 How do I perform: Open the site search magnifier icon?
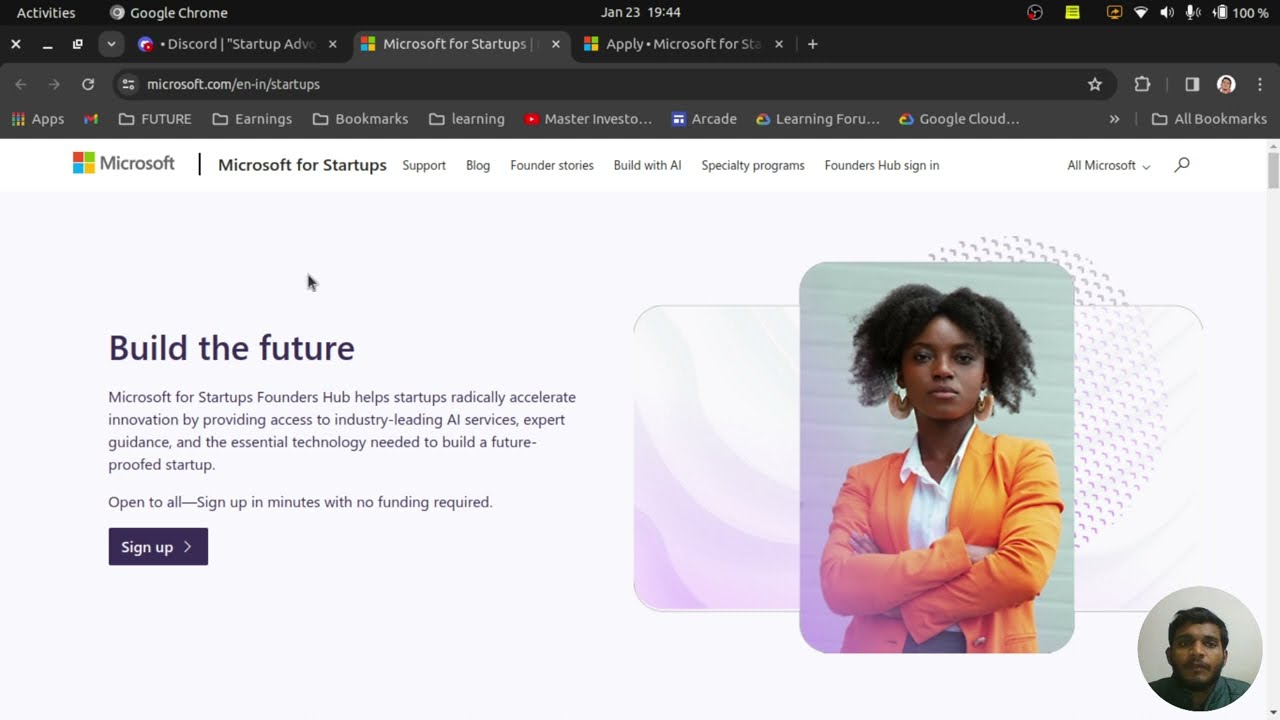coord(1182,165)
